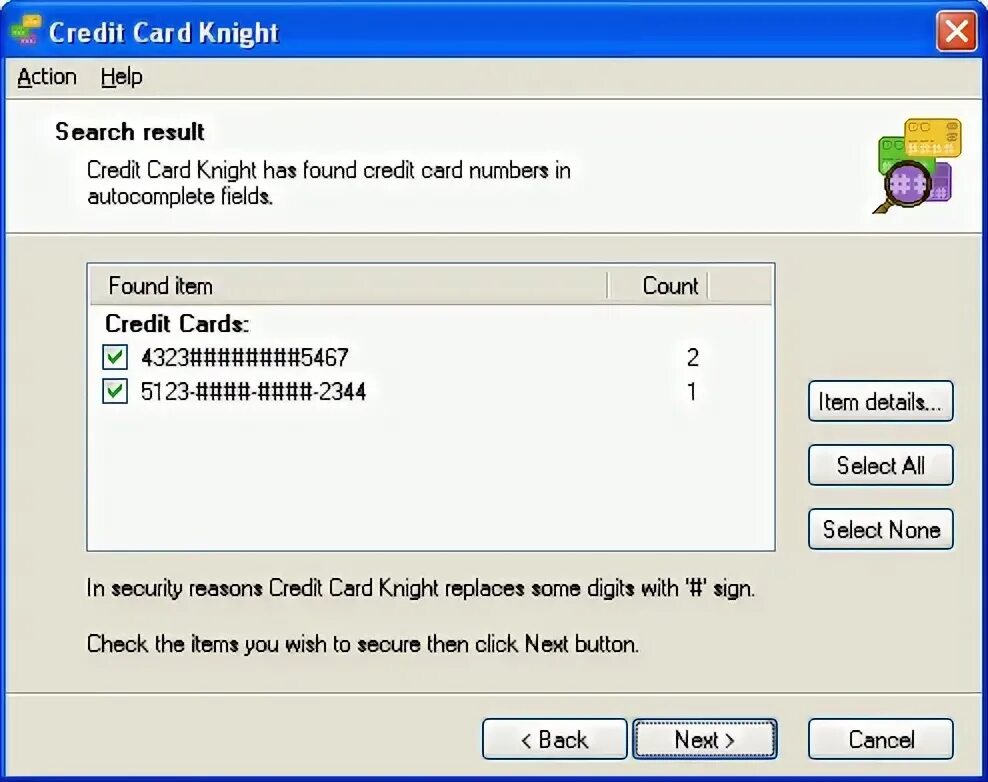
Task: Open Item details dialog
Action: click(880, 401)
